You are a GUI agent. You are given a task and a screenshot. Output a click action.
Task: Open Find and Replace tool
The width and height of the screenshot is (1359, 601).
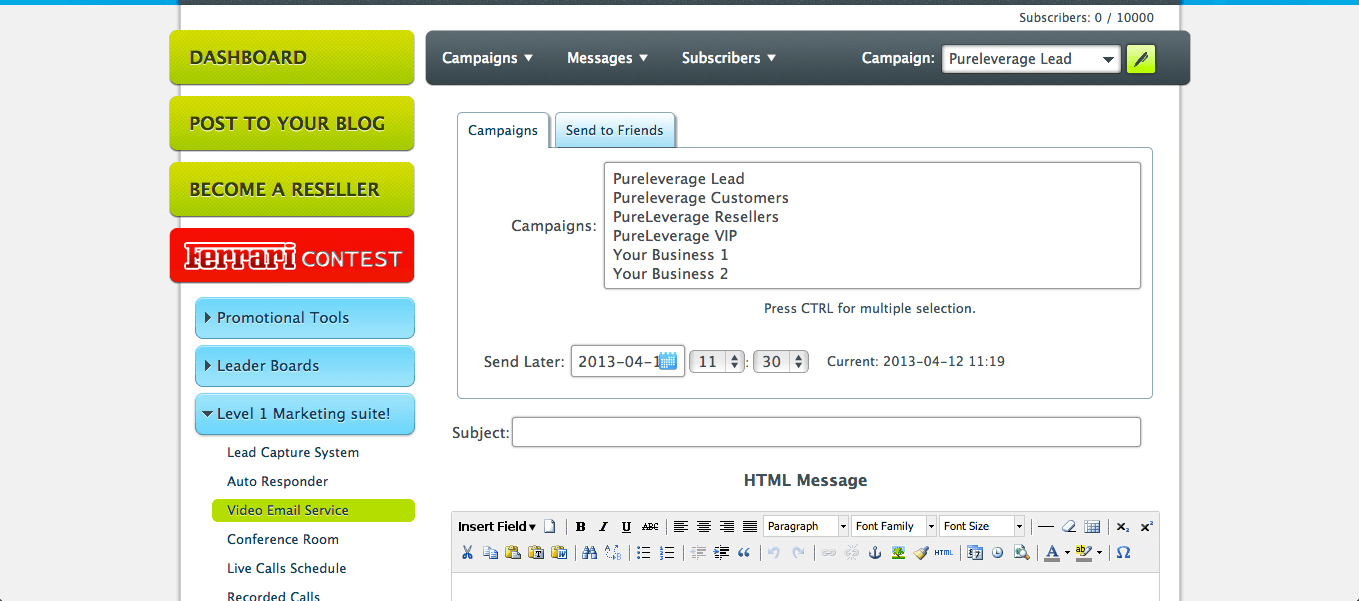(x=613, y=552)
